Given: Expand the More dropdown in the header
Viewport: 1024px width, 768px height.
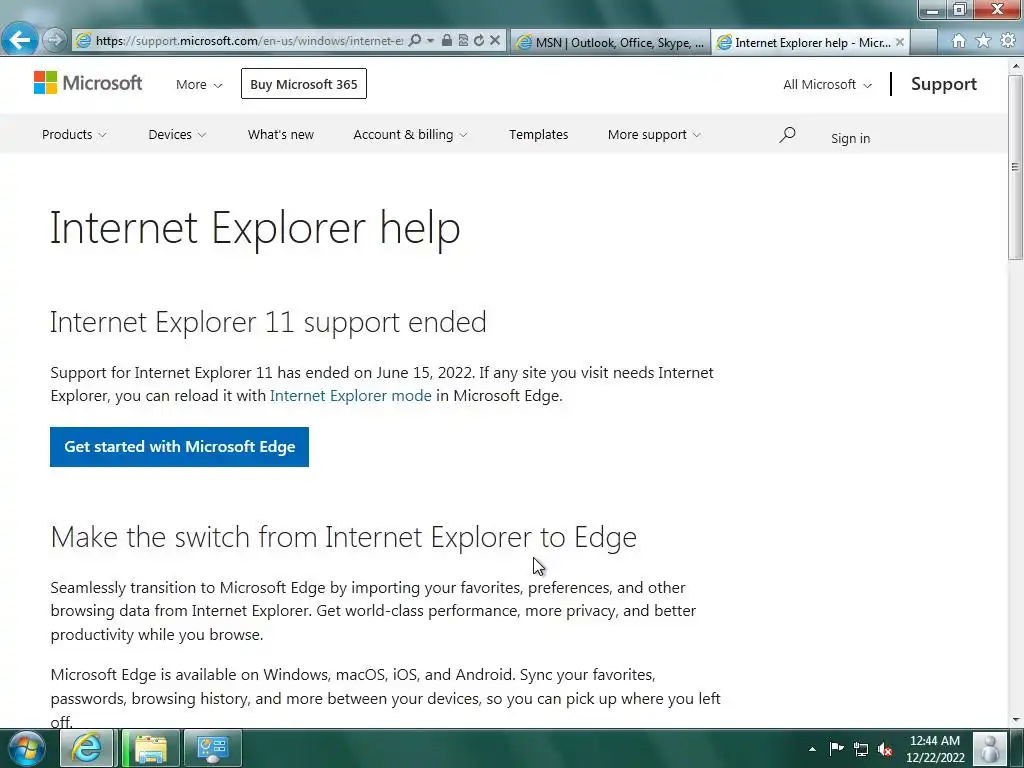Looking at the screenshot, I should pyautogui.click(x=199, y=84).
